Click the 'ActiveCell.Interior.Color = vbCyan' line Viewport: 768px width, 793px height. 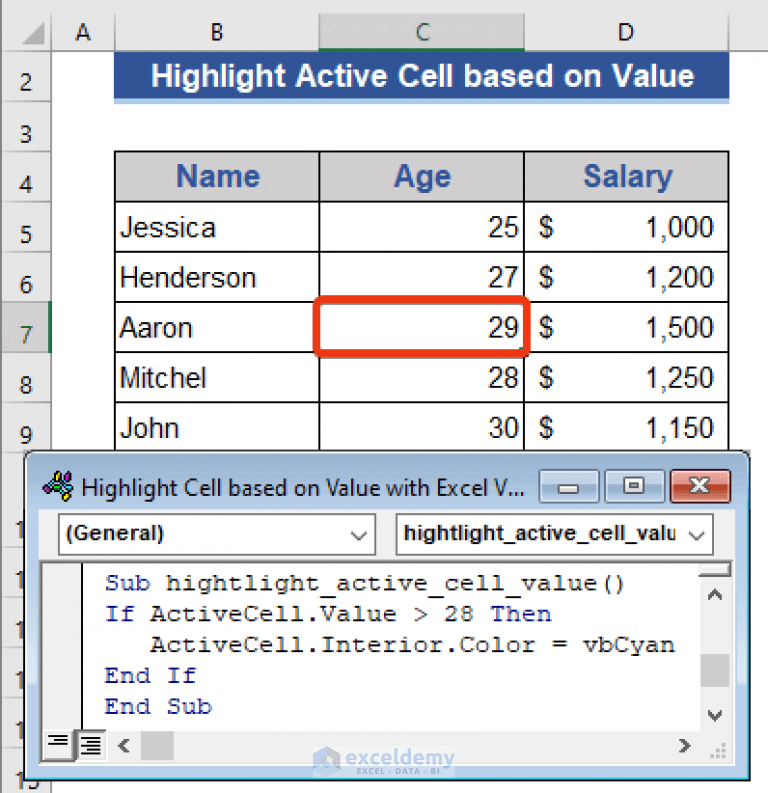413,645
